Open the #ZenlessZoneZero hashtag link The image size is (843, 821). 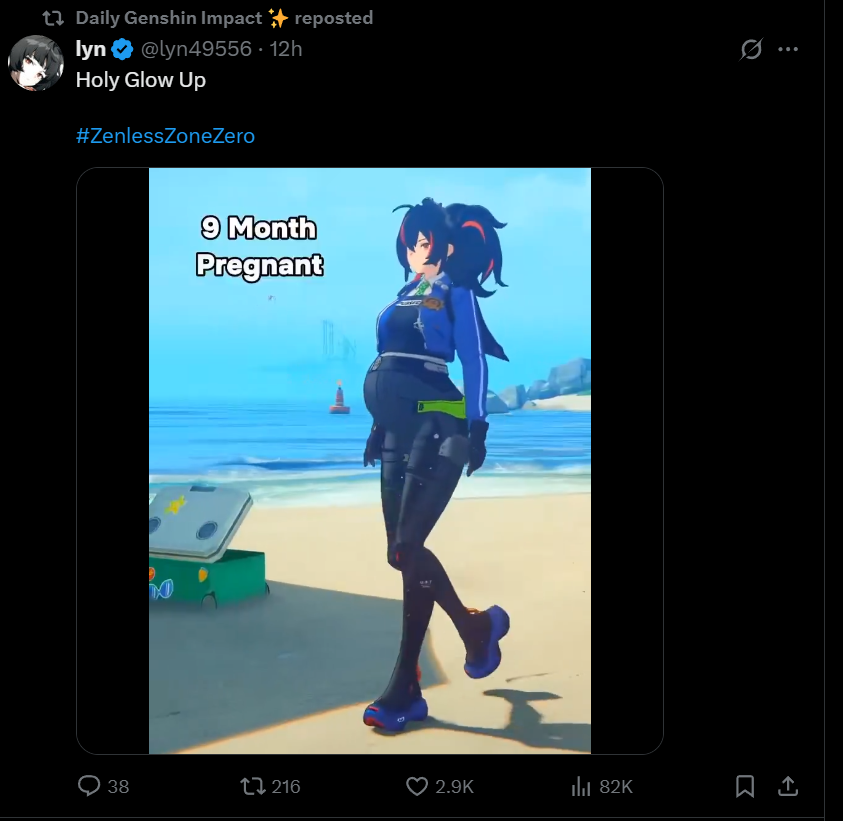[x=165, y=136]
